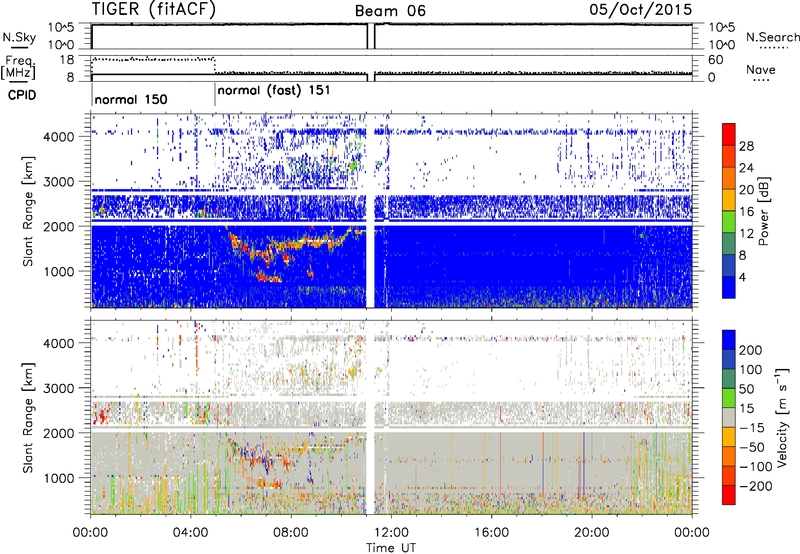Click the '60' Nave axis tick
800x554 pixels.
715,60
